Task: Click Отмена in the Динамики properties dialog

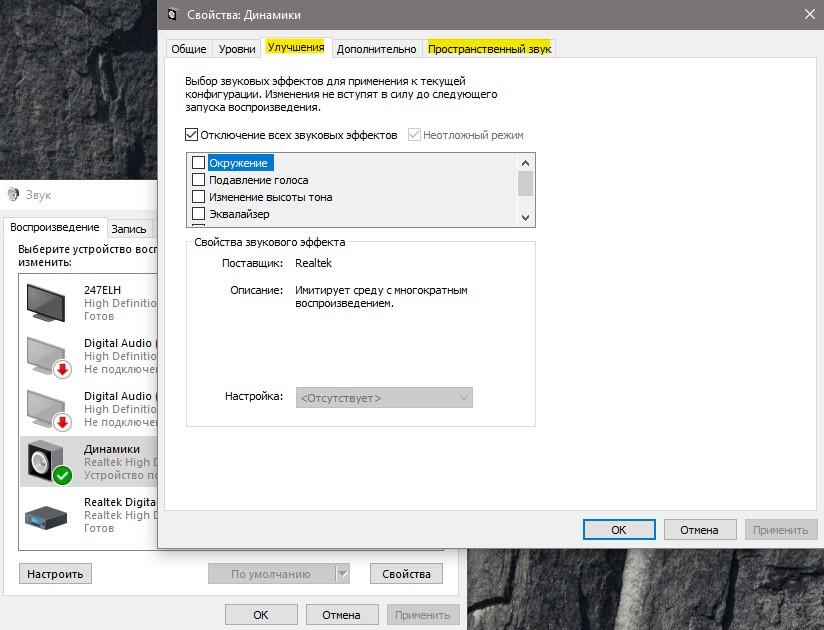Action: click(699, 530)
